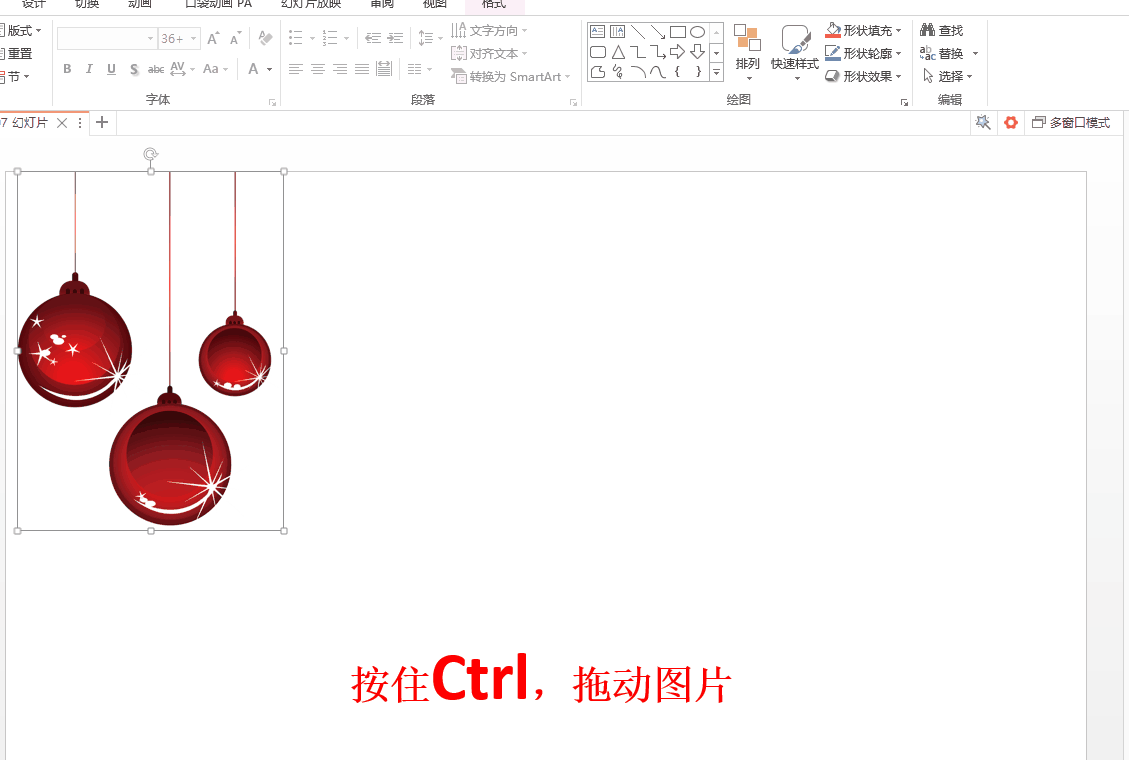Open drawing group dialog launcher

click(x=904, y=102)
